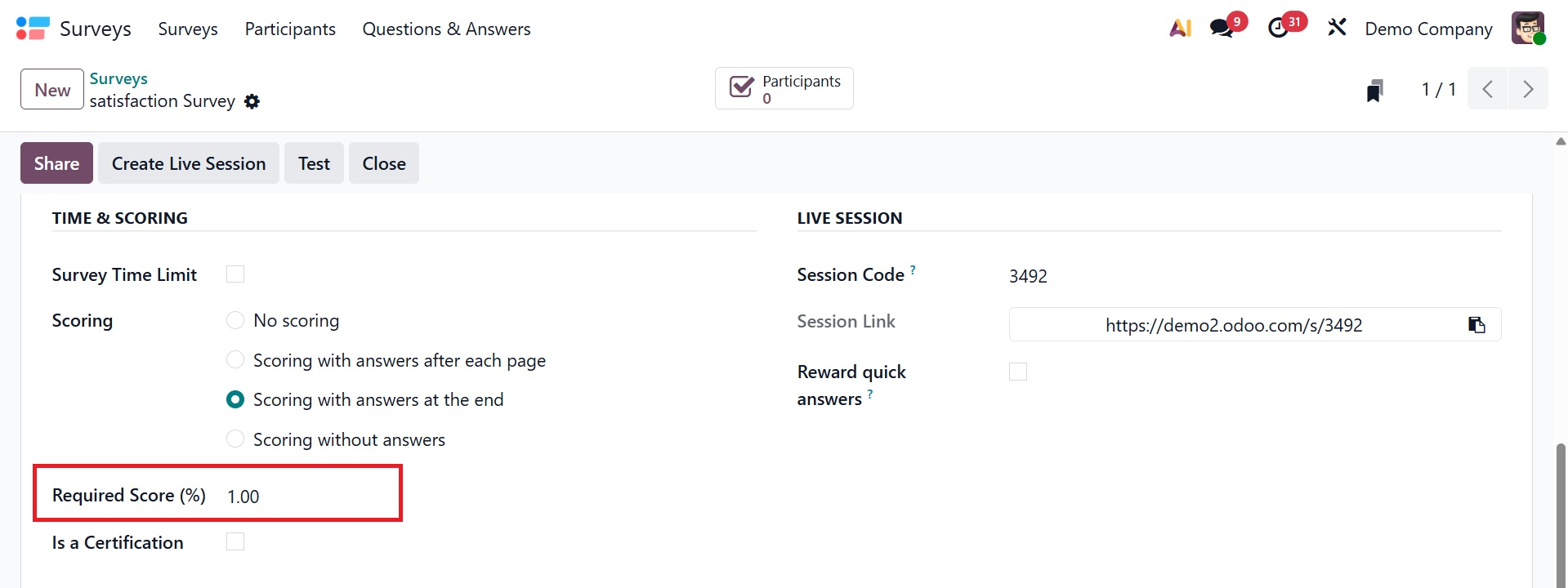
Task: Go to the next record arrow
Action: 1528,89
